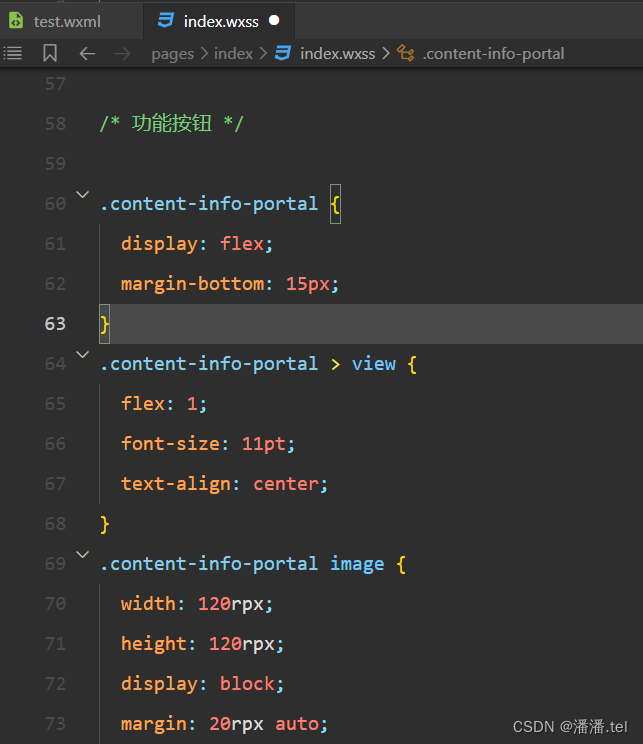
Task: Click the index folder breadcrumb
Action: (x=233, y=54)
